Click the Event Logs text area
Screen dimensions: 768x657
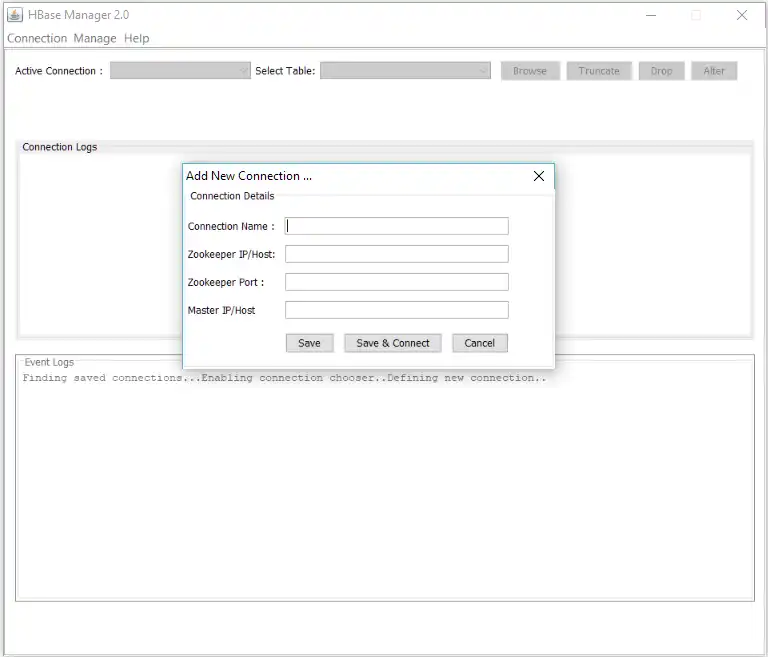point(385,485)
